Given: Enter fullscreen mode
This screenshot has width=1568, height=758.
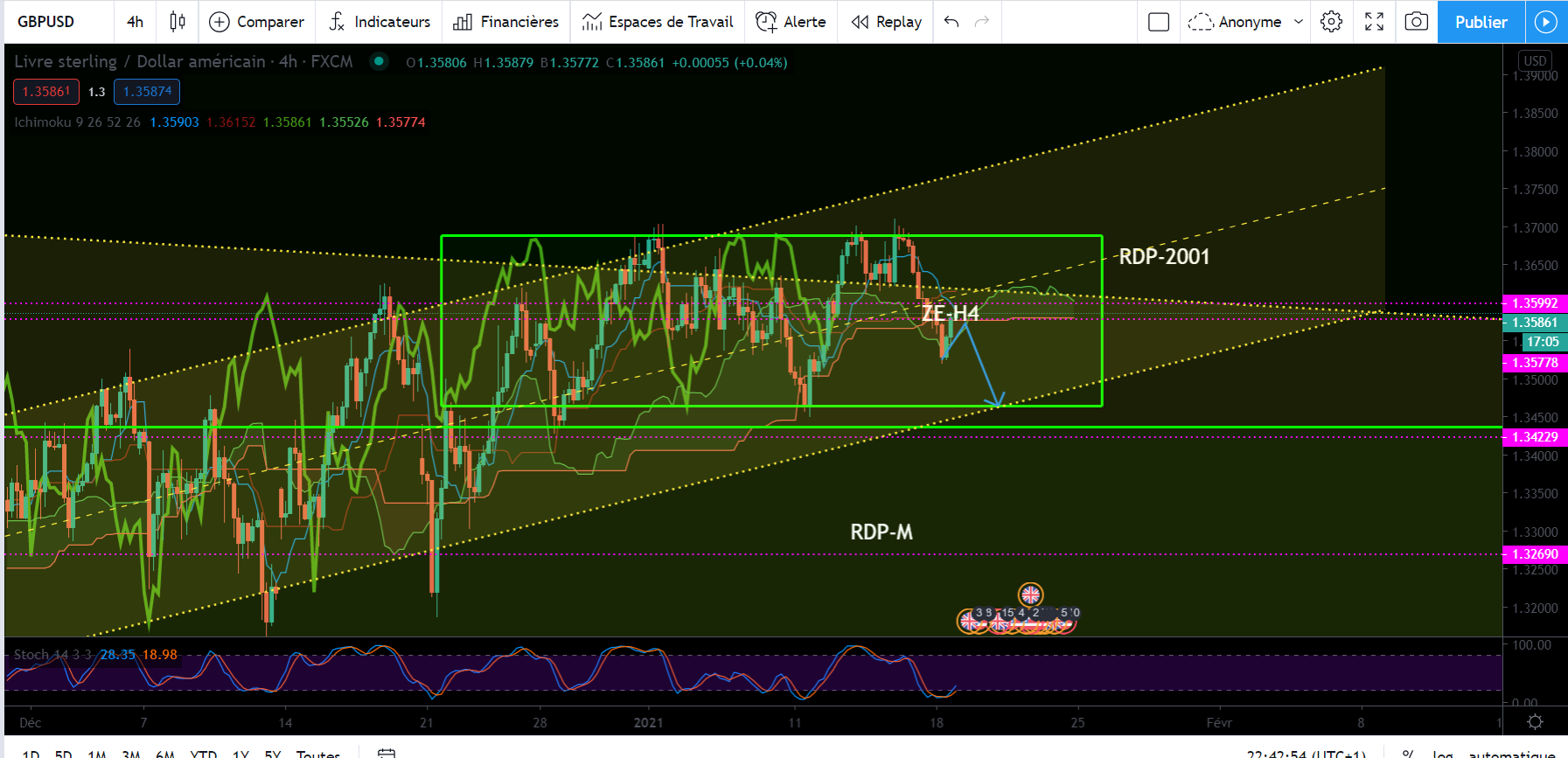Looking at the screenshot, I should (x=1374, y=22).
